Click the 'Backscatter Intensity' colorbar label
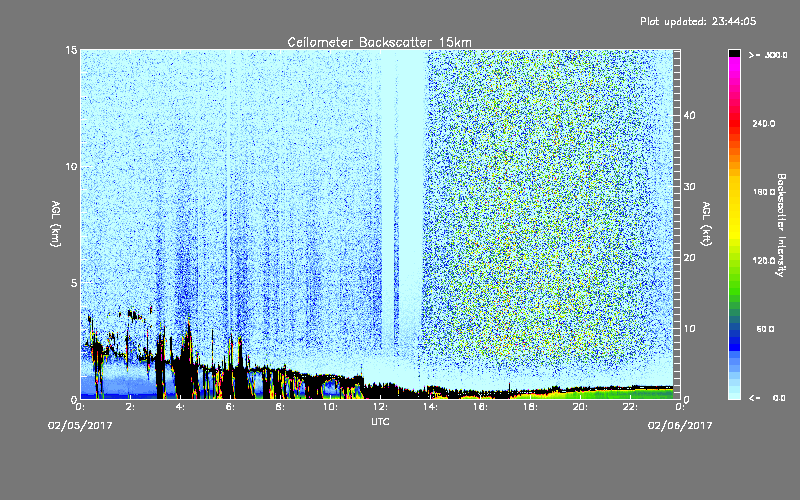Viewport: 800px width, 500px height. (781, 225)
